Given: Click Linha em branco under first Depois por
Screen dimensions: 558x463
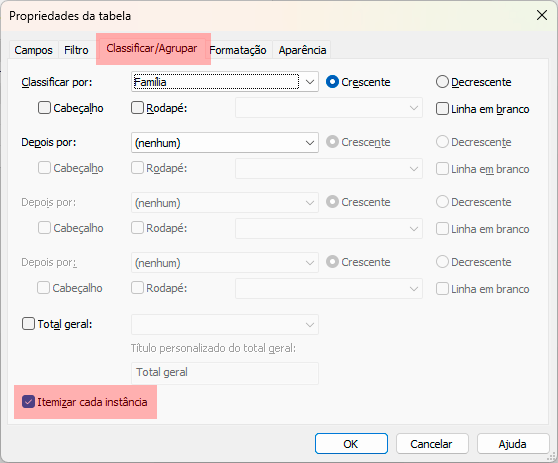Looking at the screenshot, I should coord(483,169).
